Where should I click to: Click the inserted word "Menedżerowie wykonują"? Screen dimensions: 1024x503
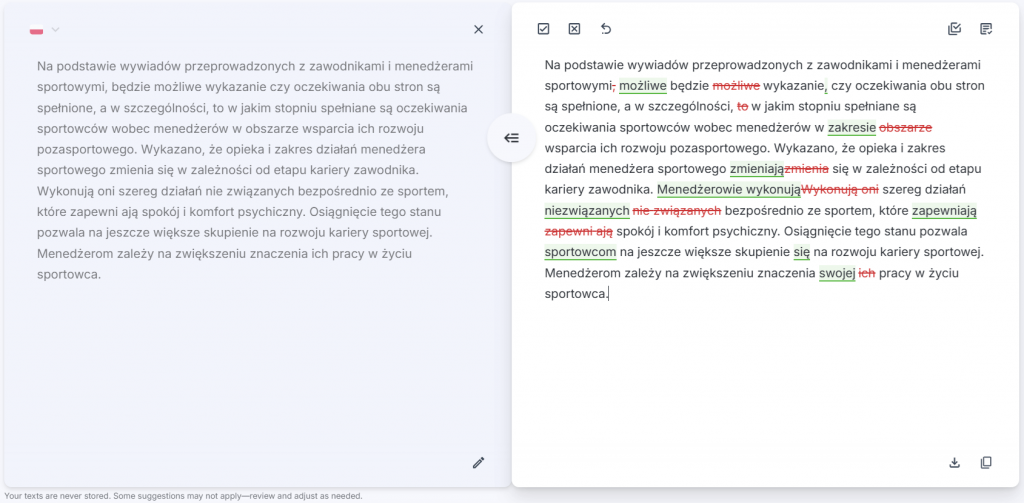pyautogui.click(x=729, y=189)
